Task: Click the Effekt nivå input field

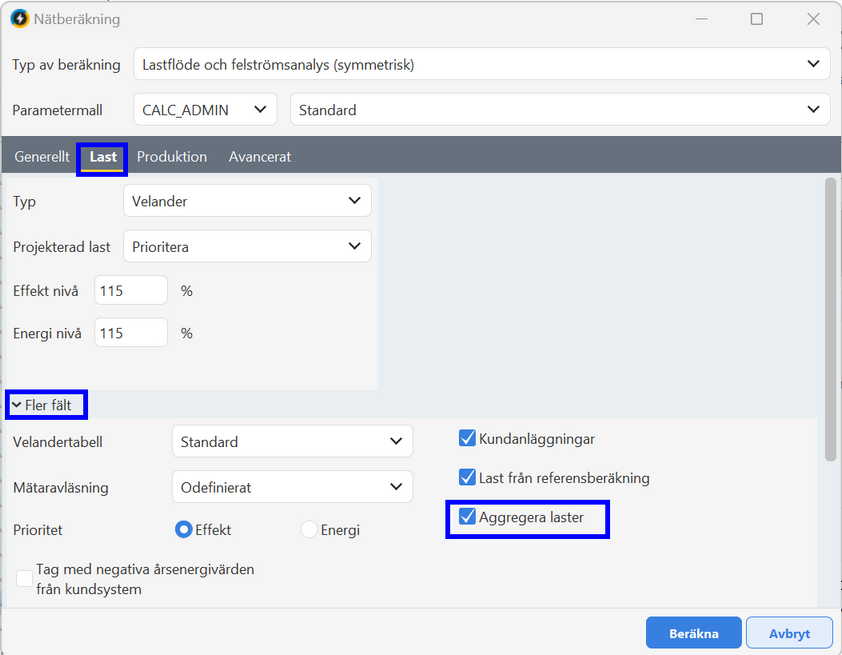Action: pyautogui.click(x=131, y=290)
